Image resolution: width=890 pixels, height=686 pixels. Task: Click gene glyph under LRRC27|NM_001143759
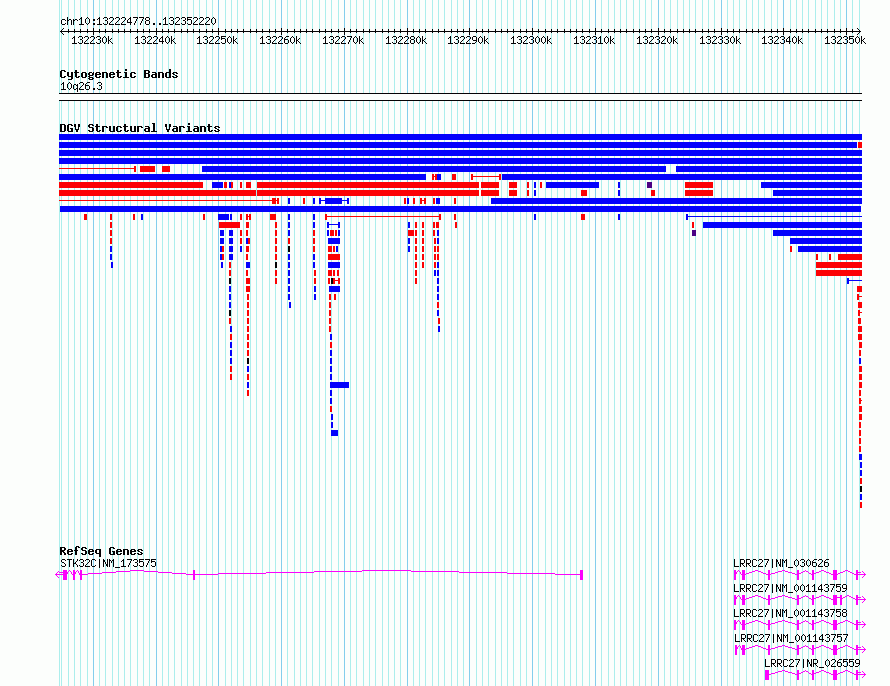800,600
